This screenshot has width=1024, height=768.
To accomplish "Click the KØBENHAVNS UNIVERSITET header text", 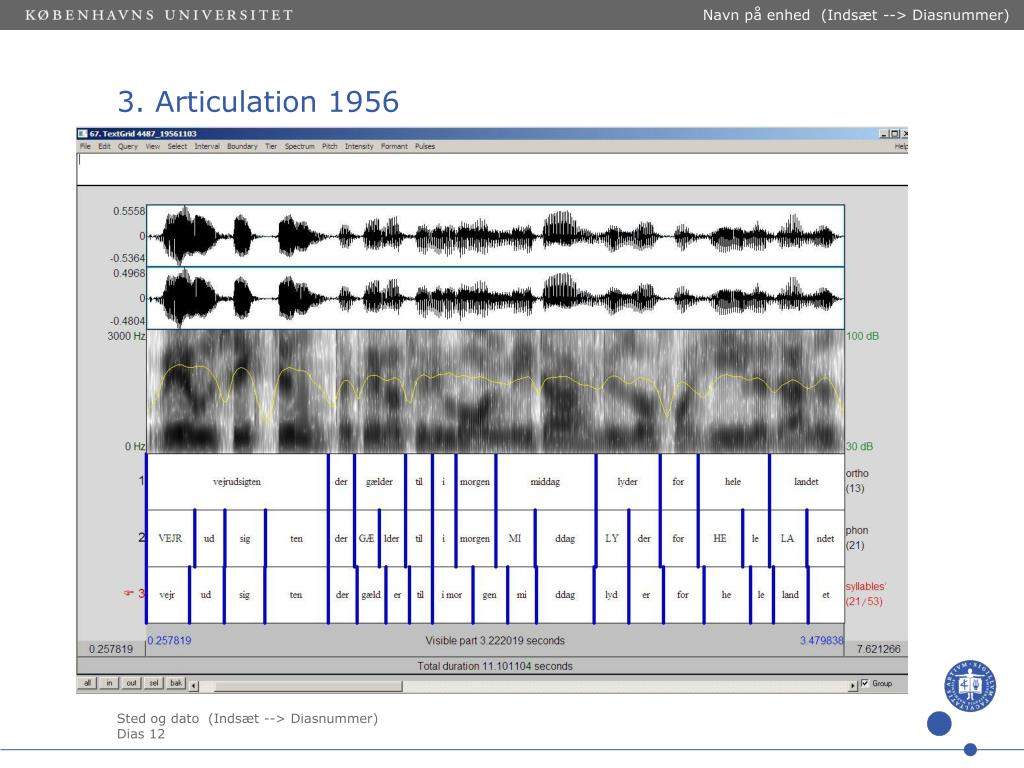I will point(159,15).
